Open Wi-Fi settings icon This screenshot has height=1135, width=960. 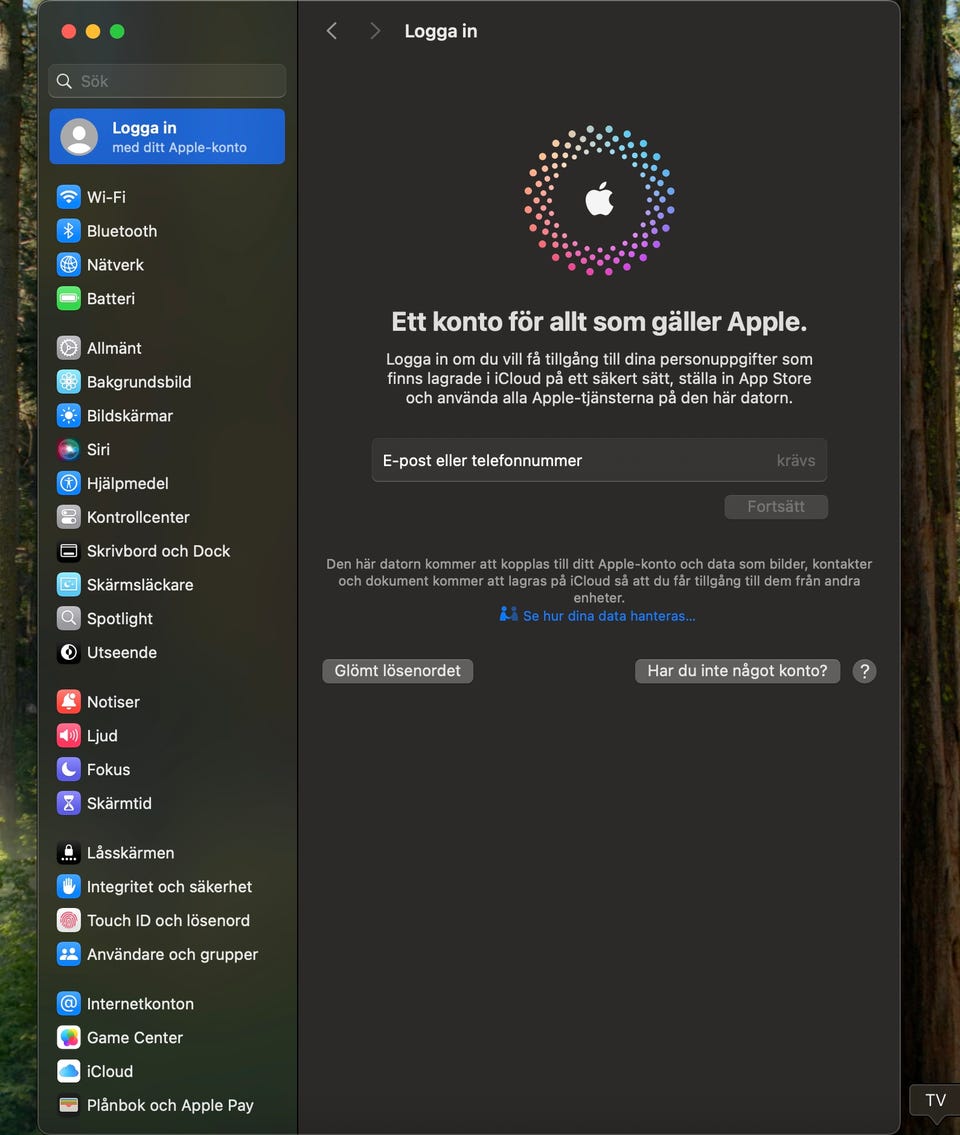pyautogui.click(x=69, y=197)
